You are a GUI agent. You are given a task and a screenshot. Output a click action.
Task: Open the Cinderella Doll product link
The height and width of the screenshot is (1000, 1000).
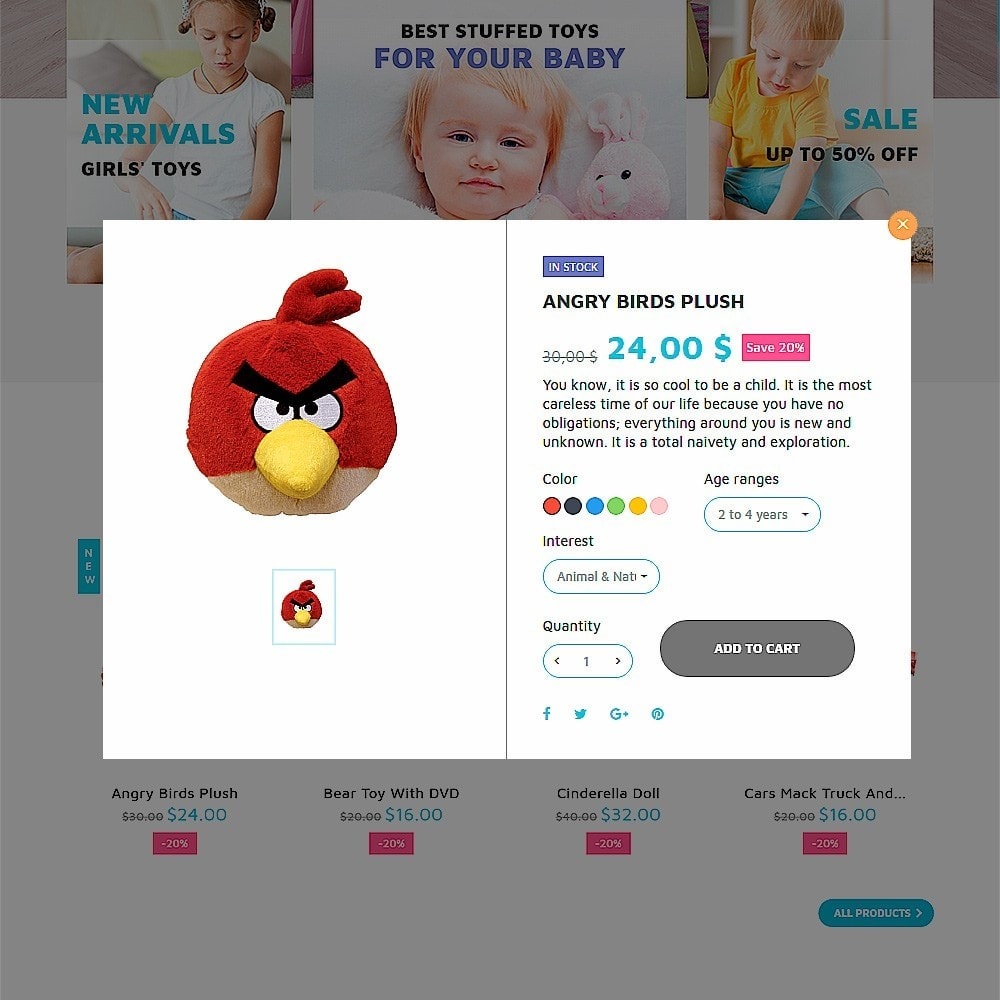pos(608,793)
